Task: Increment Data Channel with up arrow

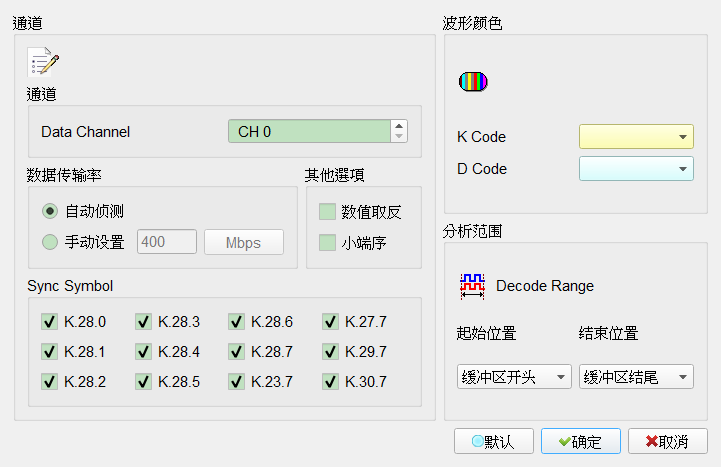Action: point(399,126)
